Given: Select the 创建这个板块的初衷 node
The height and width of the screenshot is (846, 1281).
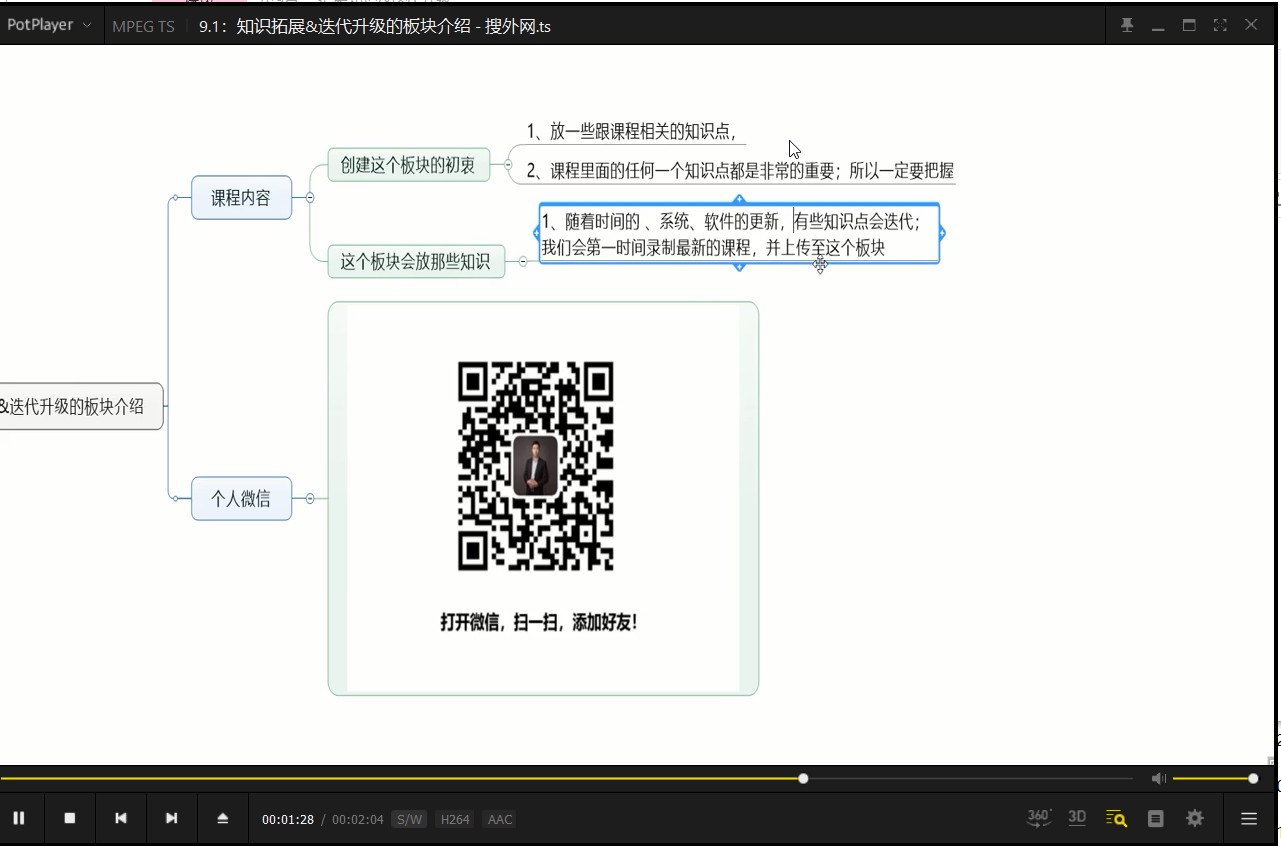Looking at the screenshot, I should (409, 165).
